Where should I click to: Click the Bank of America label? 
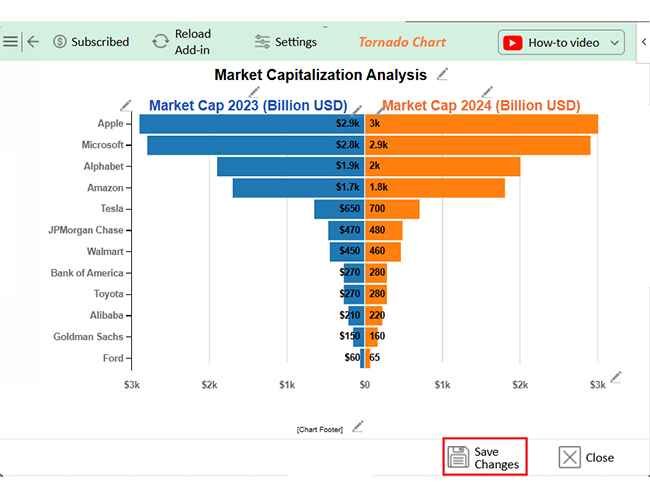coord(87,273)
